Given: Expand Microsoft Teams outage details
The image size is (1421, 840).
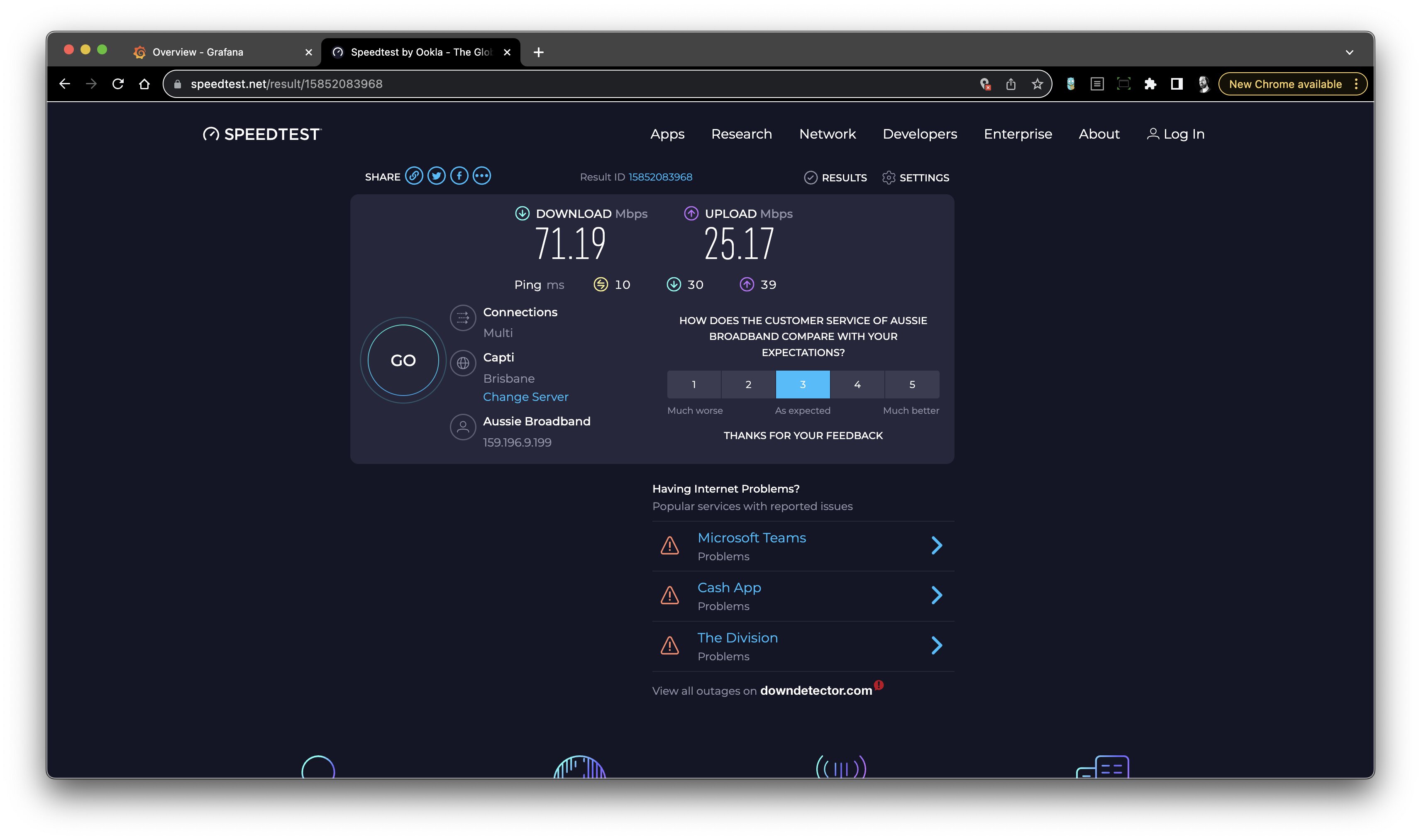Looking at the screenshot, I should (937, 545).
